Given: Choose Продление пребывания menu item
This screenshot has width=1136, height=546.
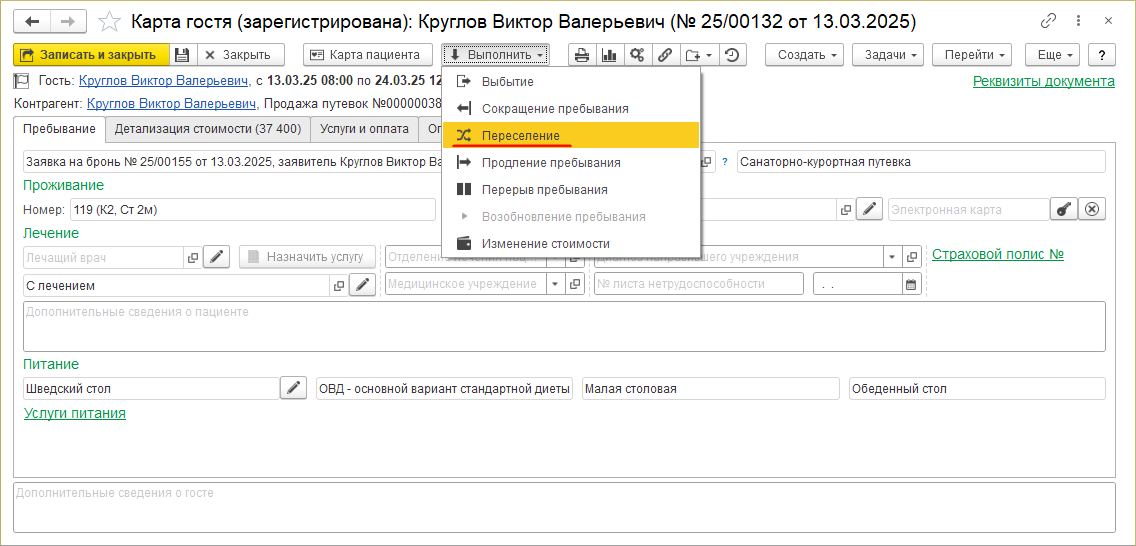Looking at the screenshot, I should point(571,163).
